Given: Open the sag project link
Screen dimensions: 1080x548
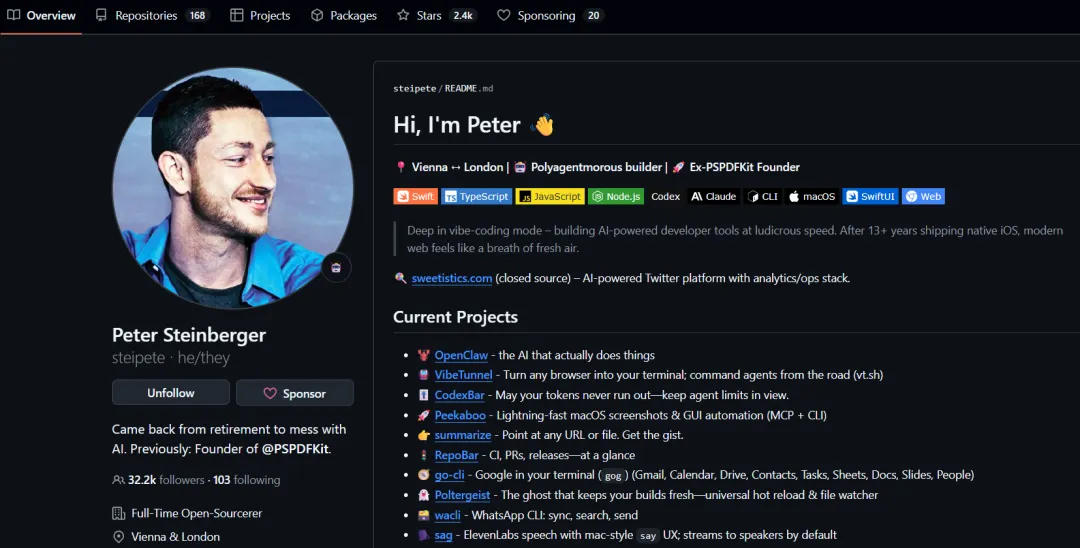Looking at the screenshot, I should point(444,535).
